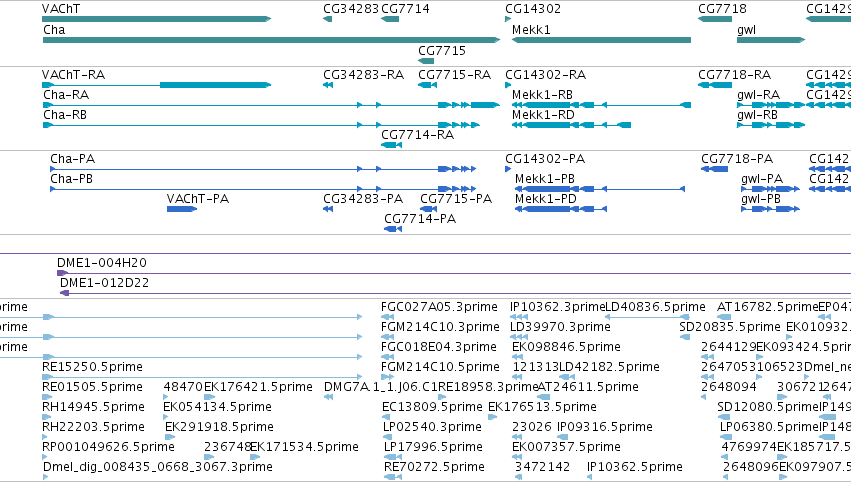Open the CG7714-RA transcript label
The width and height of the screenshot is (851, 482).
[x=417, y=135]
